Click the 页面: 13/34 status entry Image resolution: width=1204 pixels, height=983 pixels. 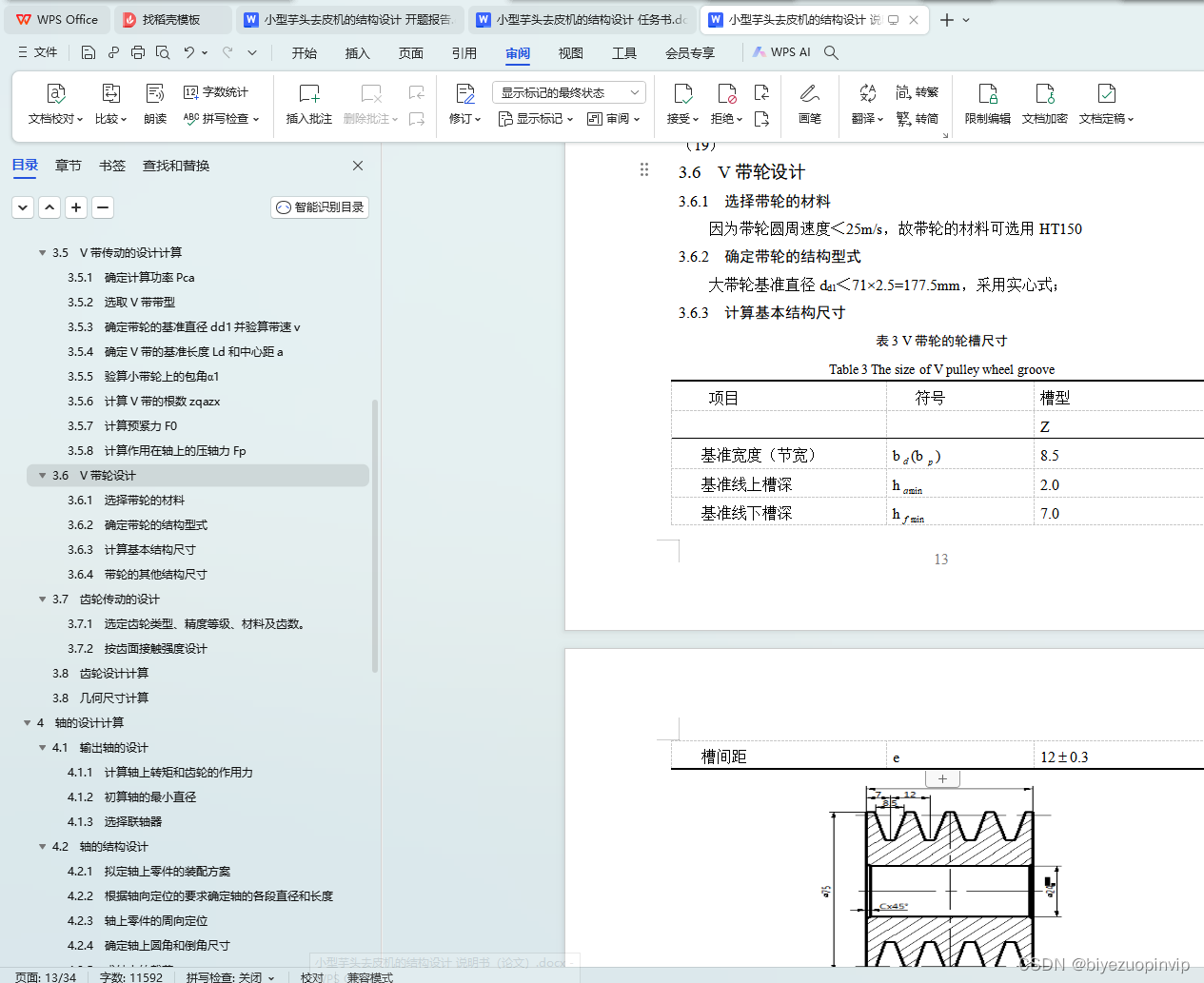tap(46, 976)
